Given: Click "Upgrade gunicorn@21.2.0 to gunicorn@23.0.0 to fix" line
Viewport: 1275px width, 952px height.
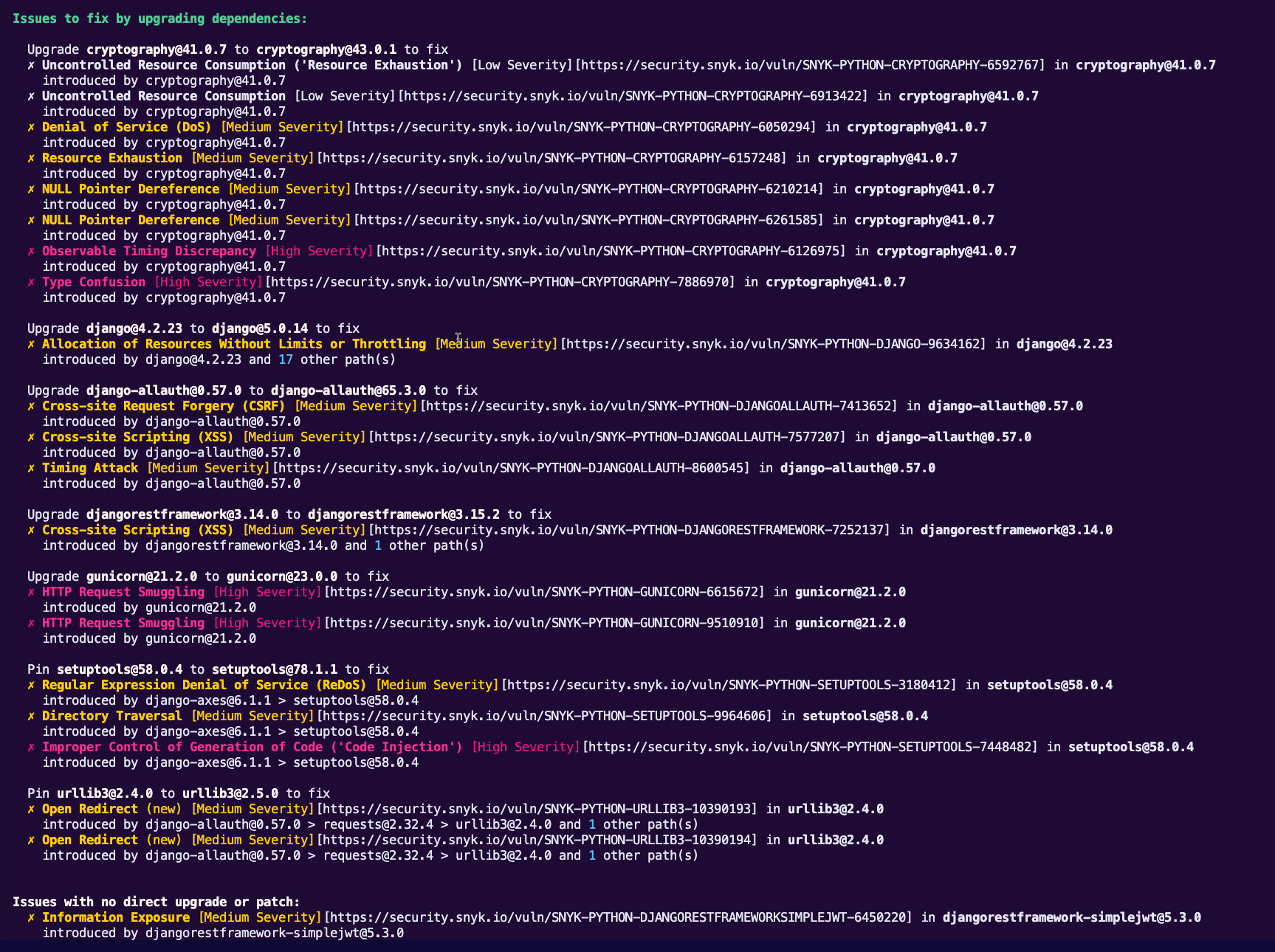Looking at the screenshot, I should [208, 576].
